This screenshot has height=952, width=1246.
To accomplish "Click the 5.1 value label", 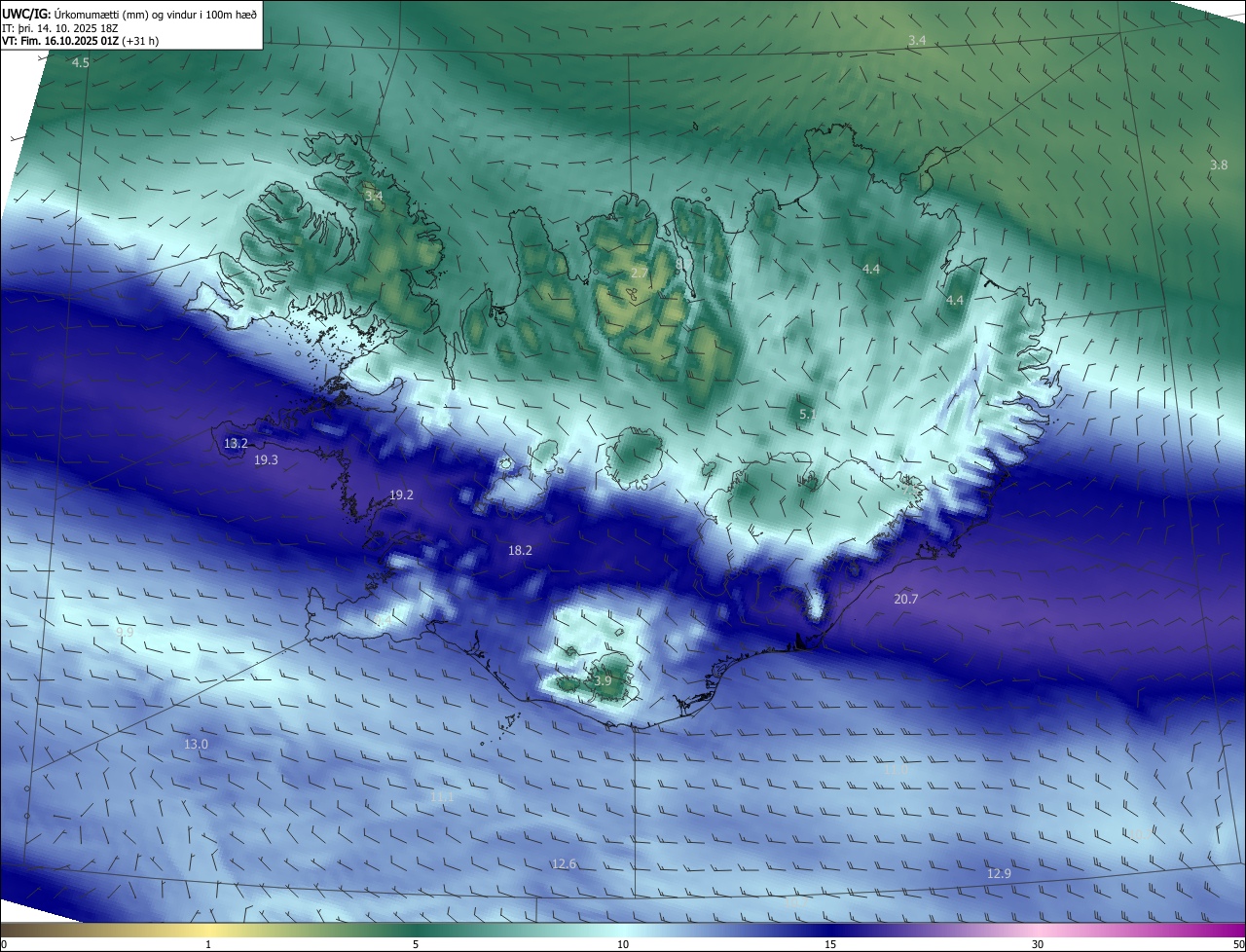I will point(808,414).
